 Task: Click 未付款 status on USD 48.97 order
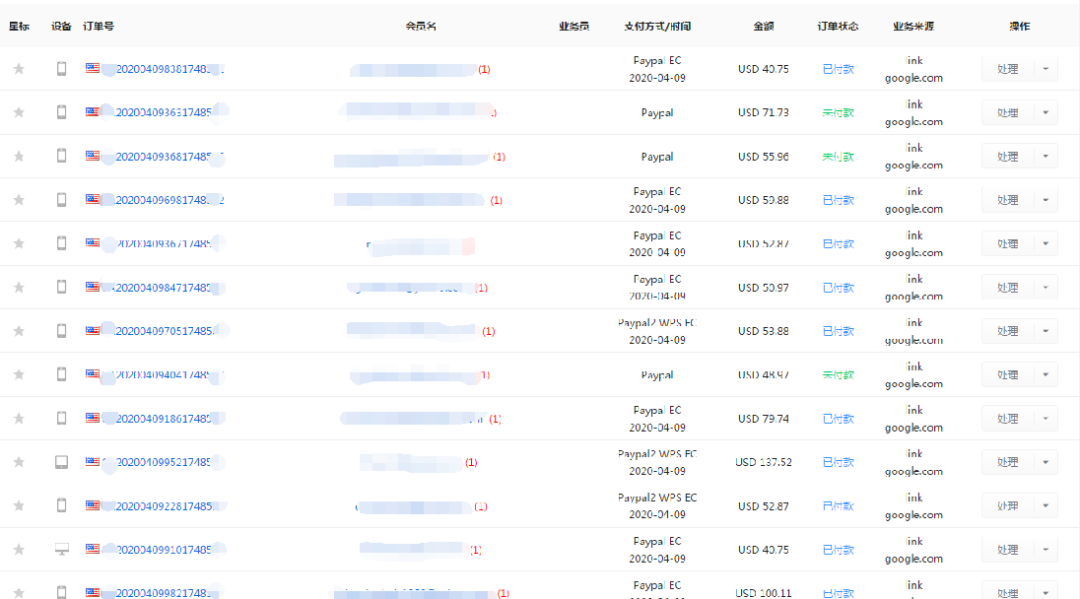pos(838,375)
